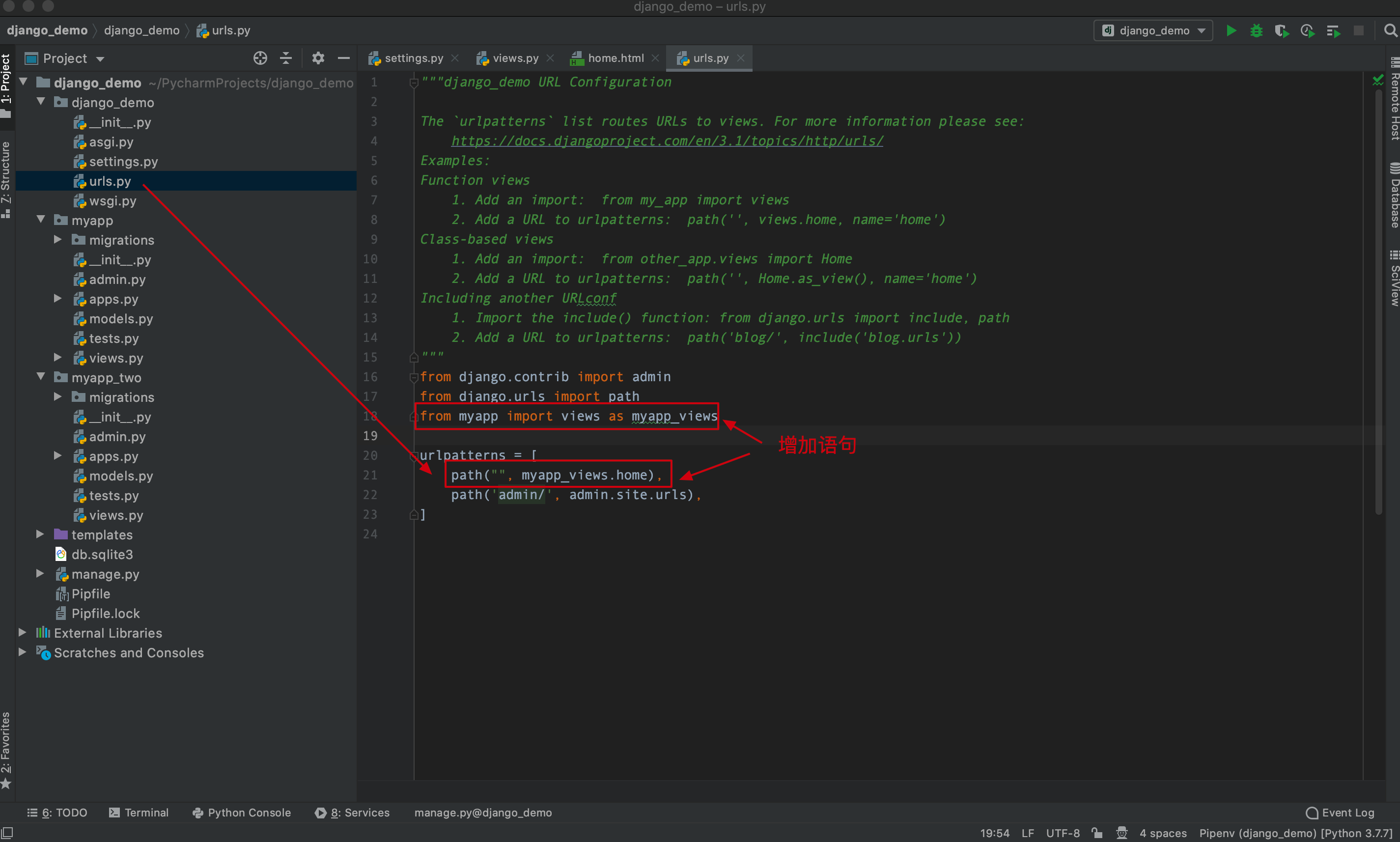Click the editor vertical scrollbar

pos(1378,301)
